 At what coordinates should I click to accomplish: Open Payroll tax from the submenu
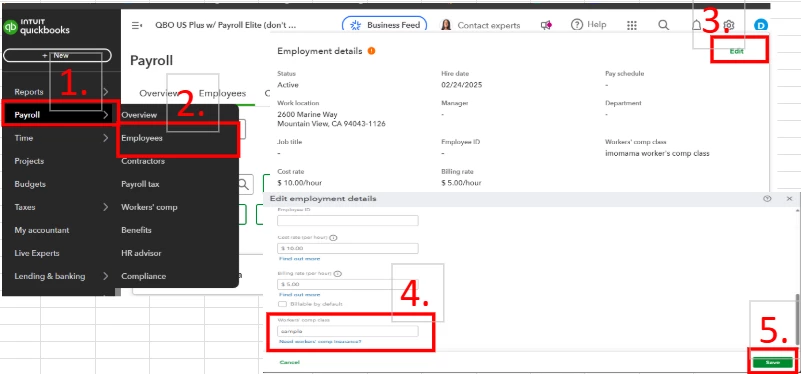tap(140, 184)
